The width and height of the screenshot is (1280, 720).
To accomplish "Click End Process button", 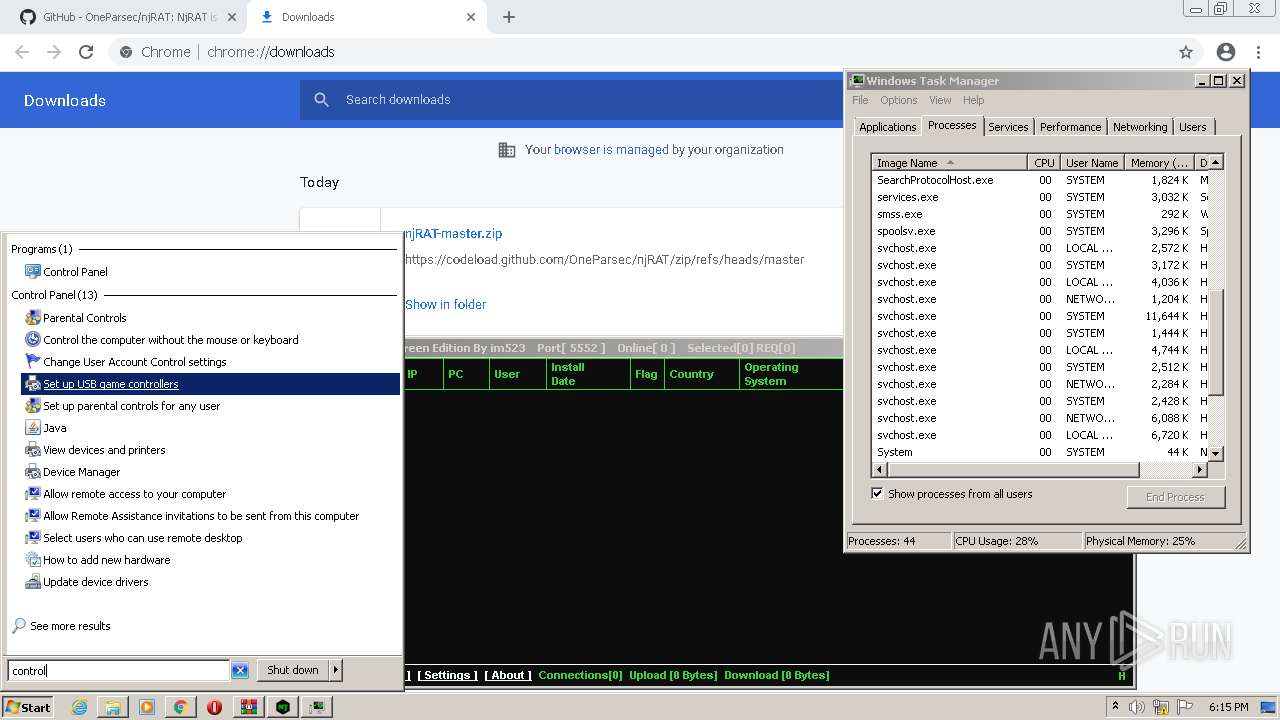I will (x=1175, y=497).
